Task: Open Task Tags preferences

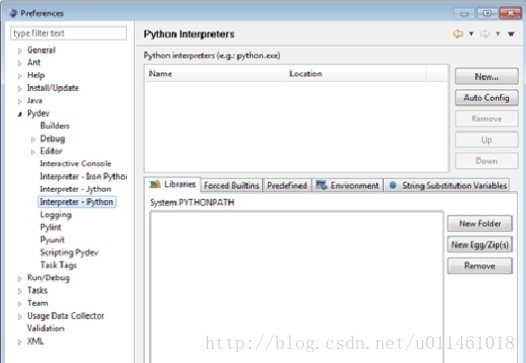Action: [58, 265]
